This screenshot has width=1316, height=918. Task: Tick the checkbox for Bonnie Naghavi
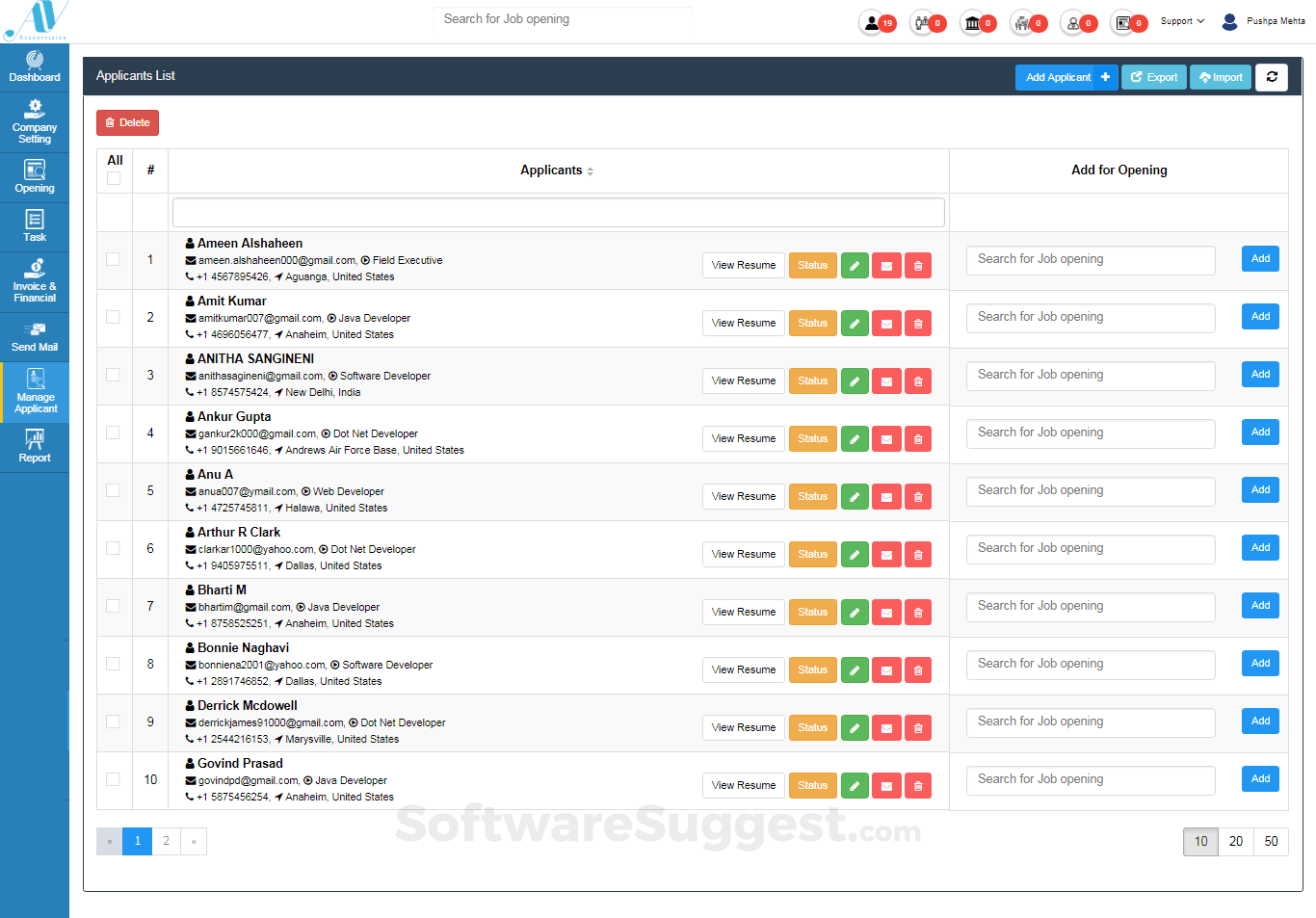point(114,664)
